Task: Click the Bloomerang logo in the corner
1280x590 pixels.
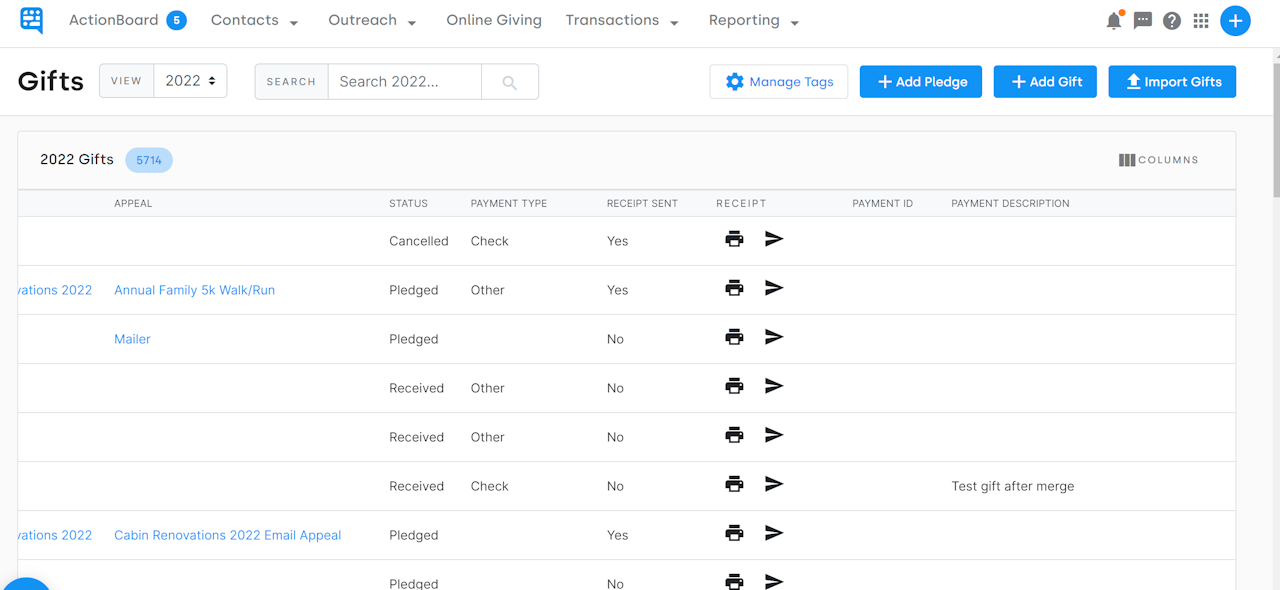Action: pos(31,20)
